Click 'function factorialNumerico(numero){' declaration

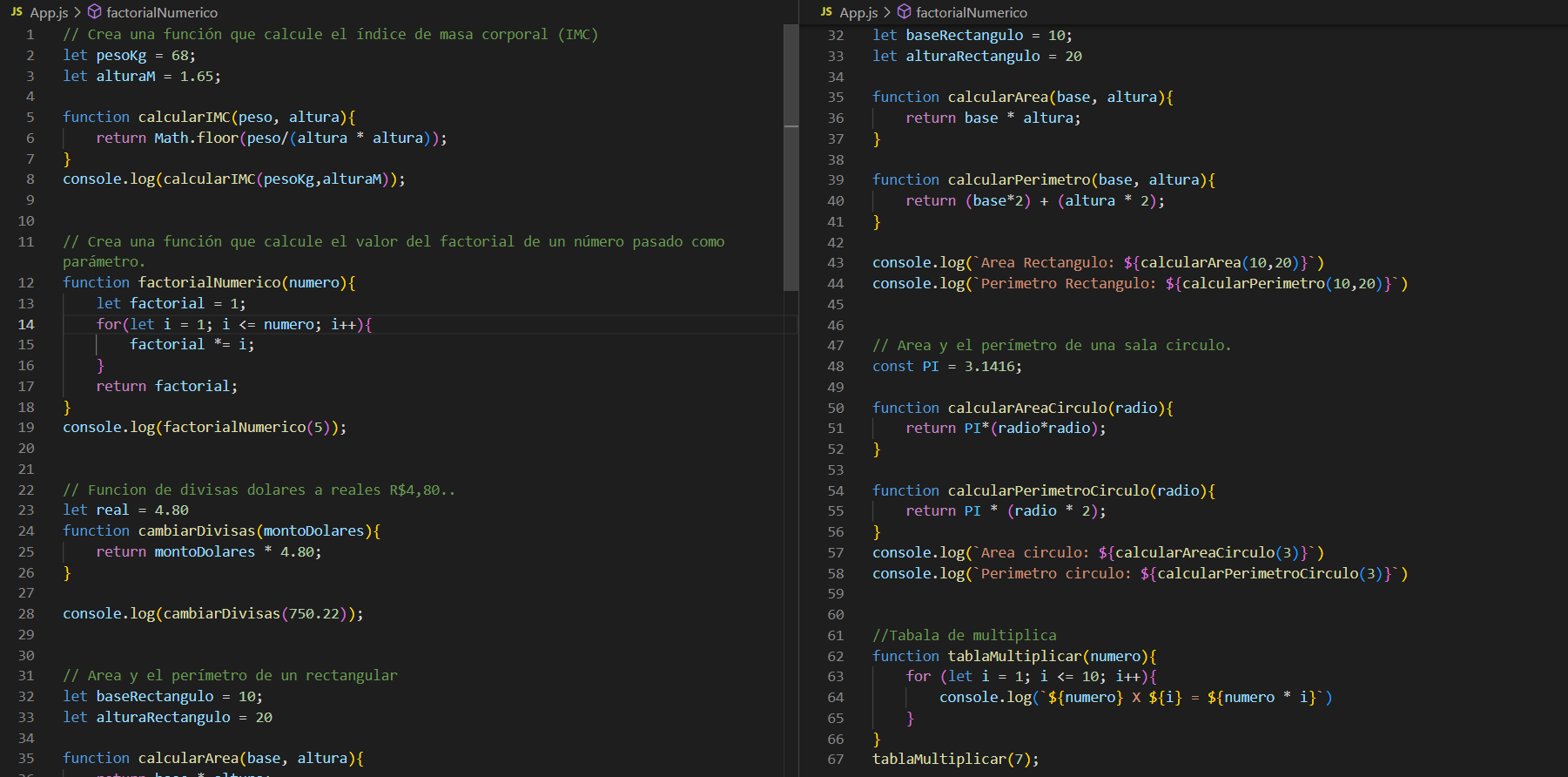pyautogui.click(x=209, y=283)
